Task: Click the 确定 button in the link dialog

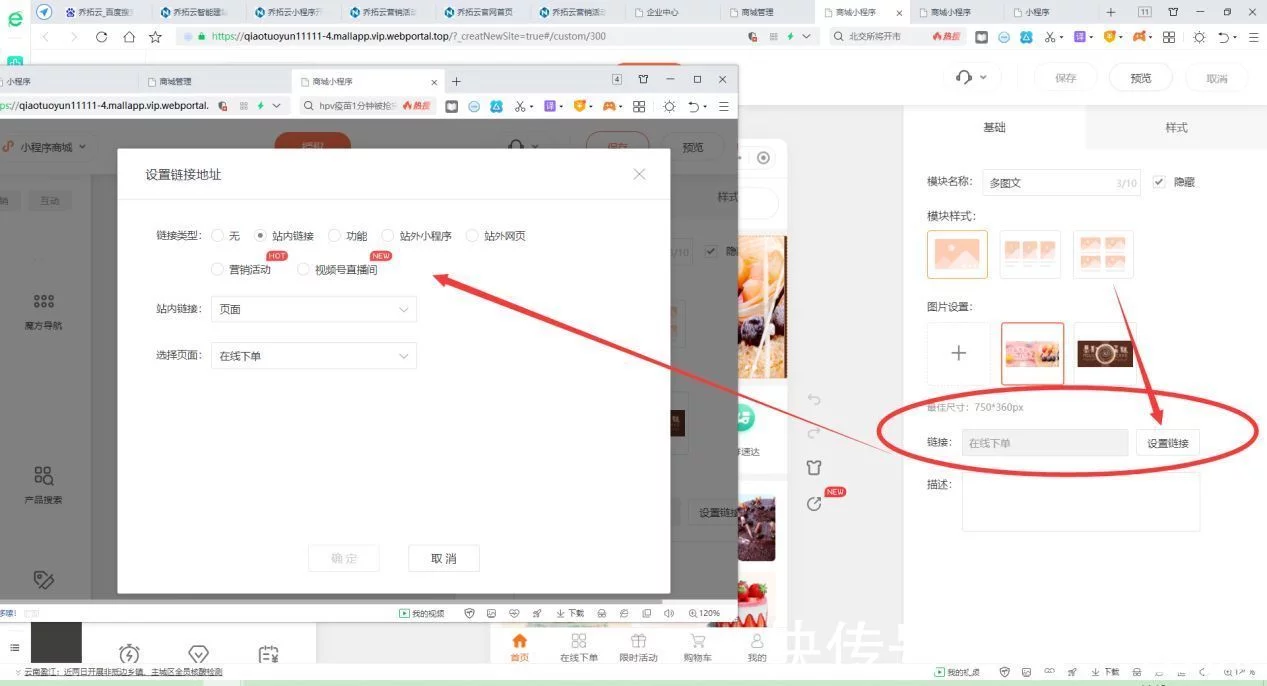Action: [x=343, y=558]
